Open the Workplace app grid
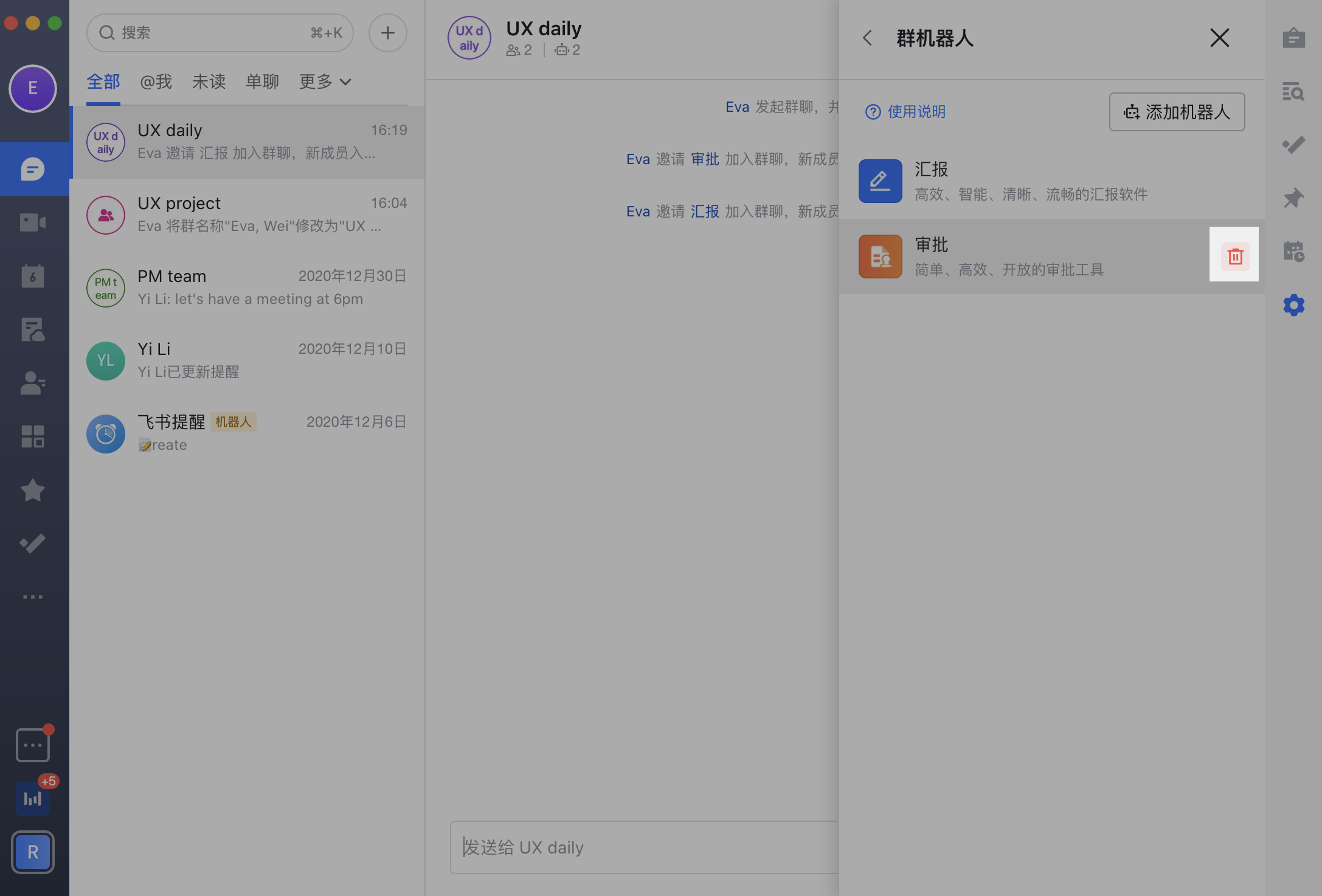1322x896 pixels. point(33,435)
